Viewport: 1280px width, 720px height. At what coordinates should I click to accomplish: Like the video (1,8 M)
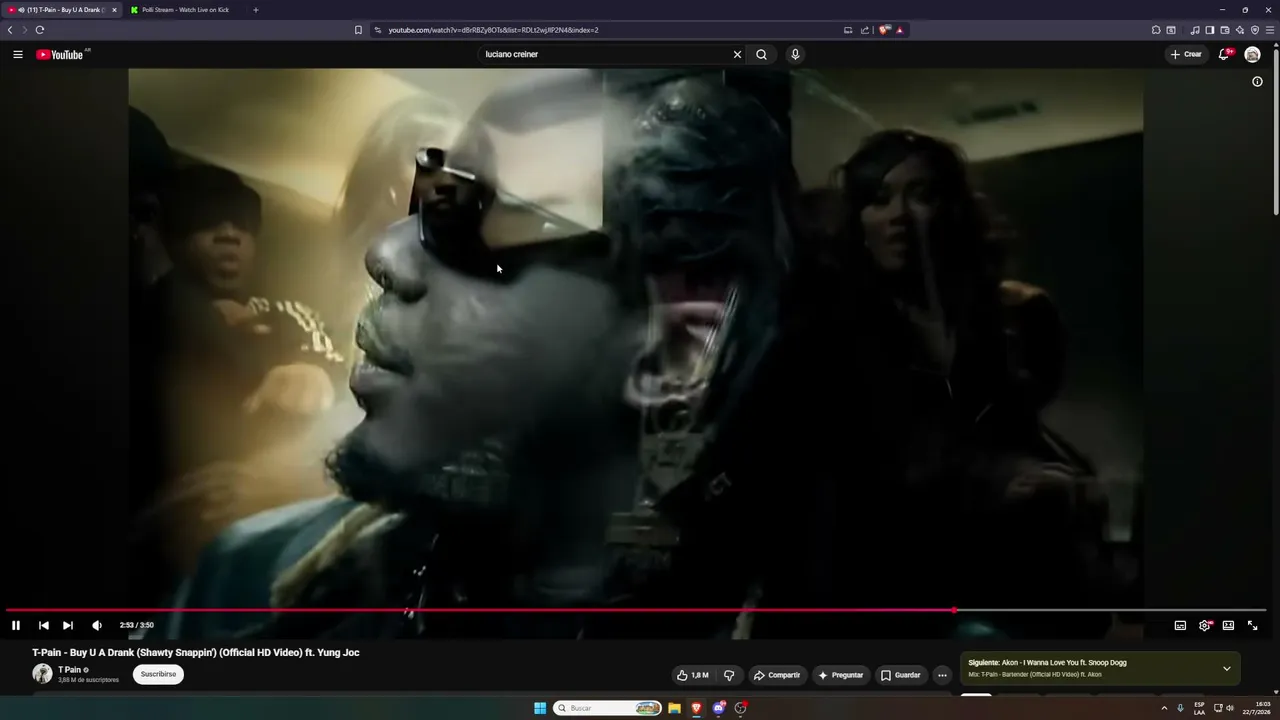693,675
